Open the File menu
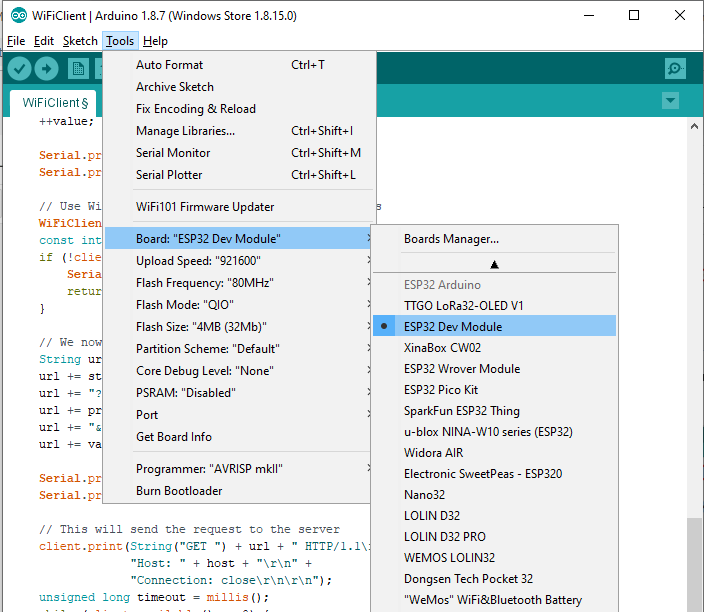Viewport: 704px width, 612px height. click(16, 41)
